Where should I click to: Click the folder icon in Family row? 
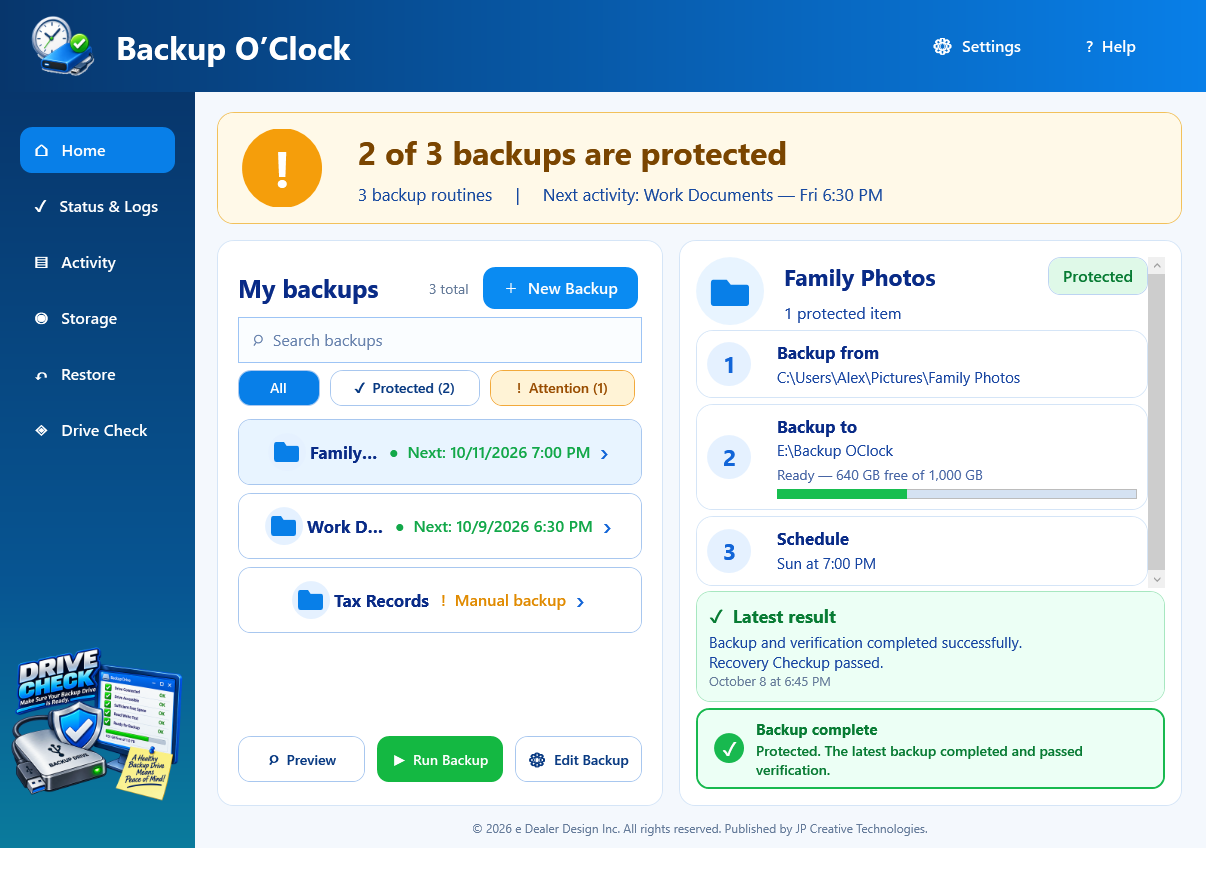286,453
